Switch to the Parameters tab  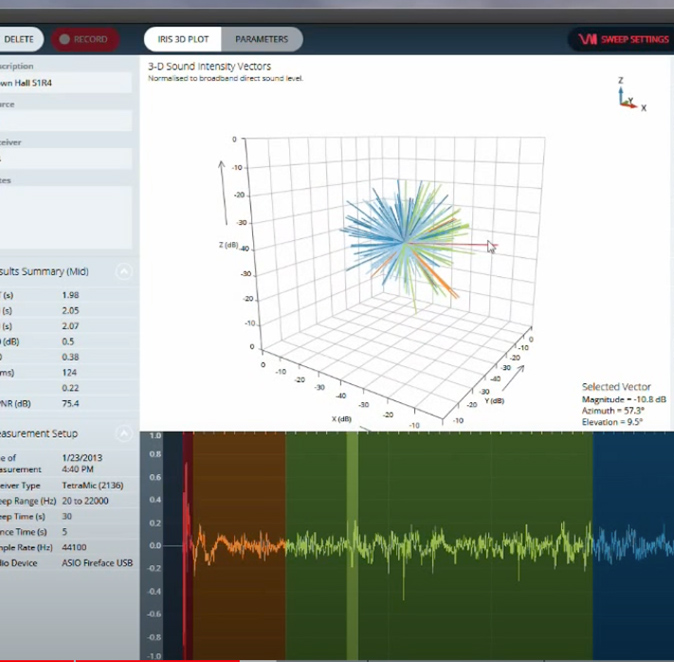point(261,40)
